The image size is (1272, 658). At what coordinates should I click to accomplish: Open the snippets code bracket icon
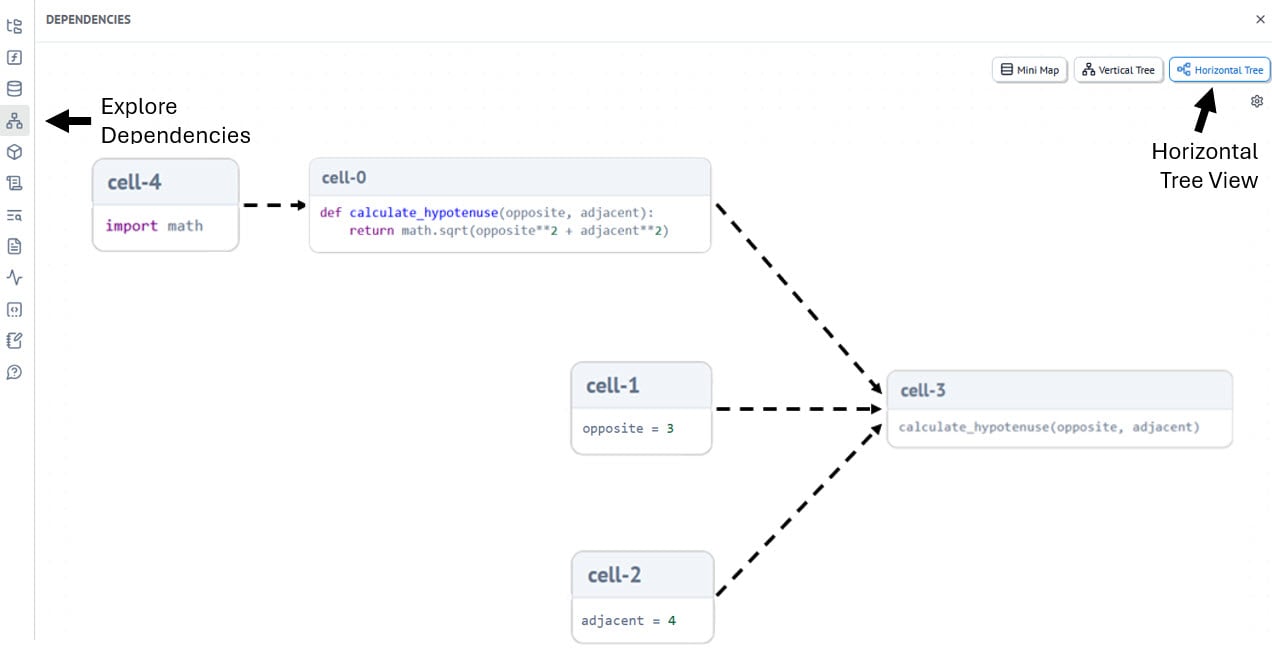[14, 309]
